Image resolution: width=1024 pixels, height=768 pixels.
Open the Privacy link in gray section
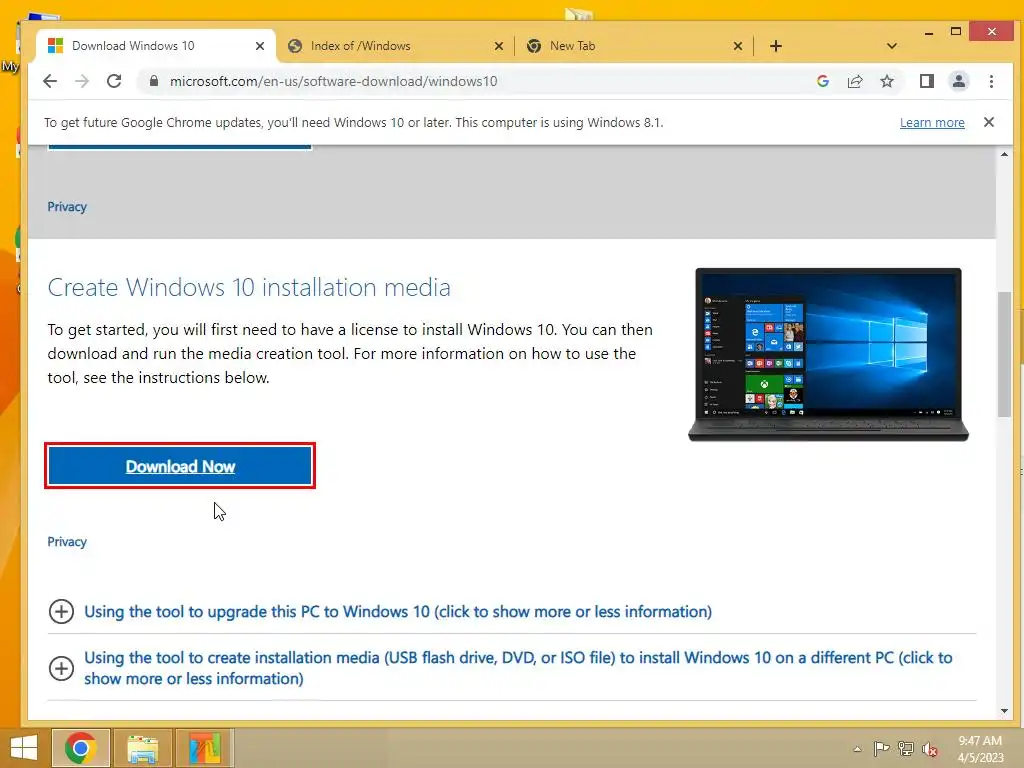click(x=67, y=206)
